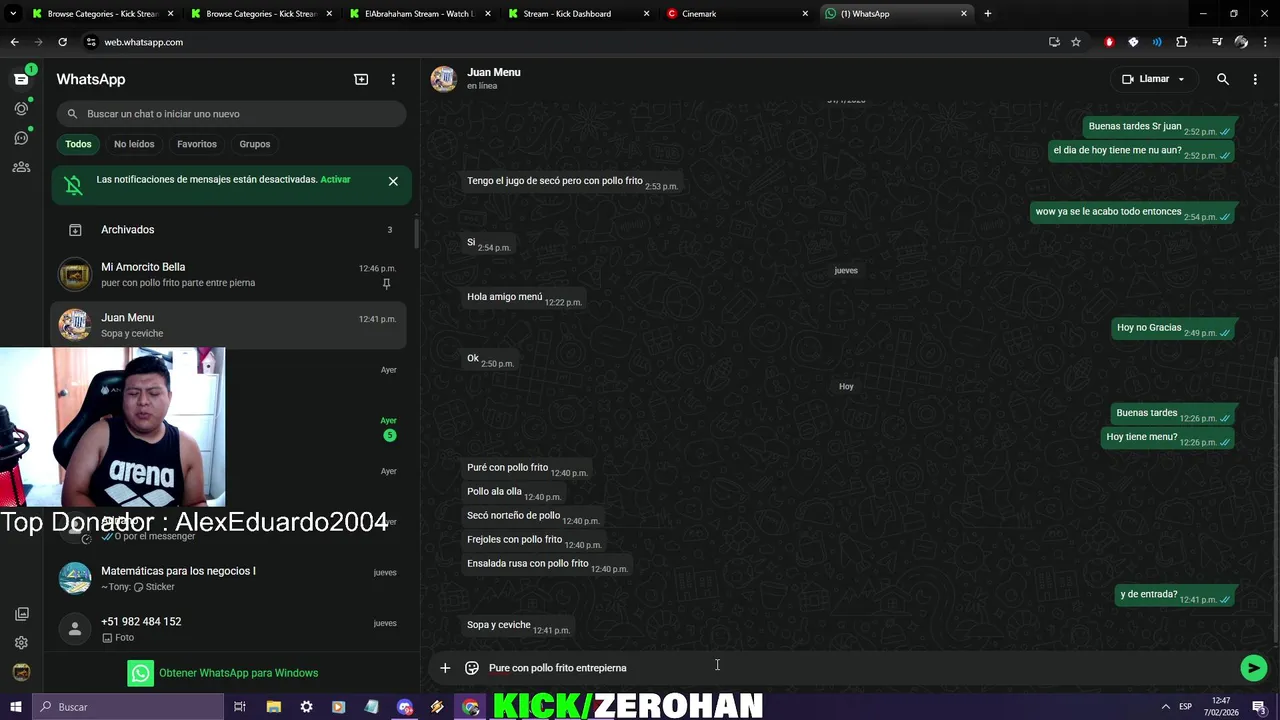Open the profile avatar in the sidebar

[21, 672]
